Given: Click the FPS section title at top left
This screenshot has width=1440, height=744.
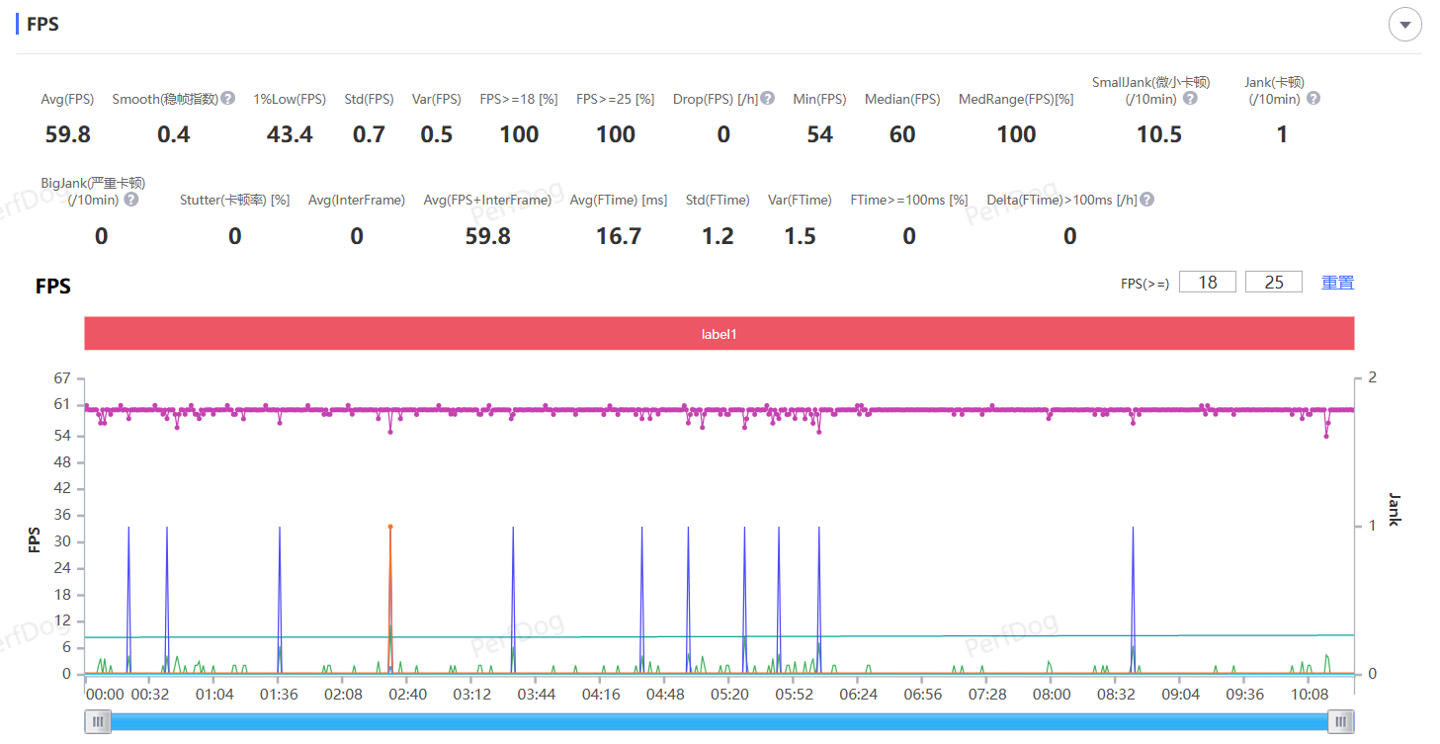Looking at the screenshot, I should pyautogui.click(x=42, y=24).
